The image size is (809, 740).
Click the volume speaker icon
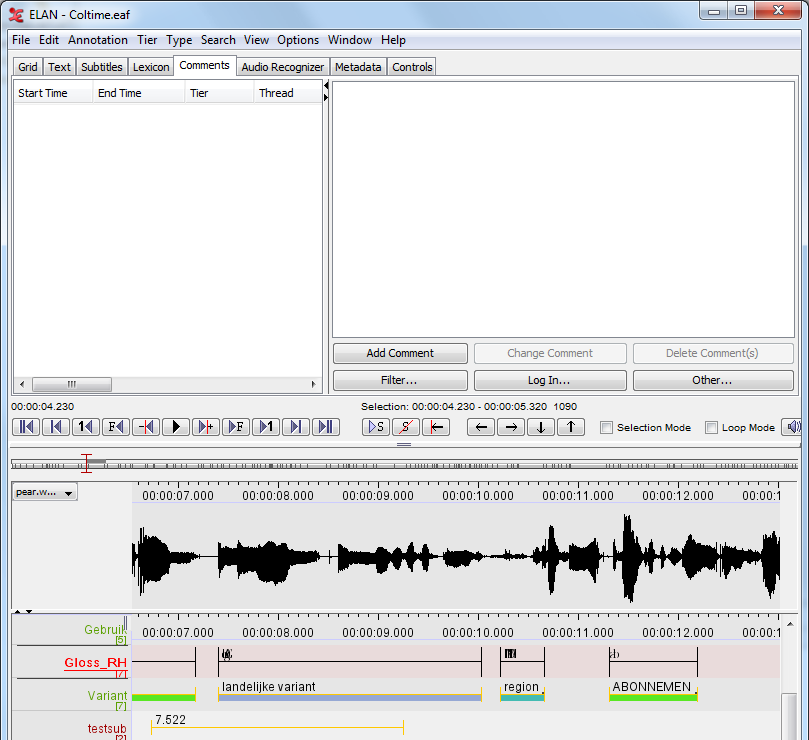point(792,427)
